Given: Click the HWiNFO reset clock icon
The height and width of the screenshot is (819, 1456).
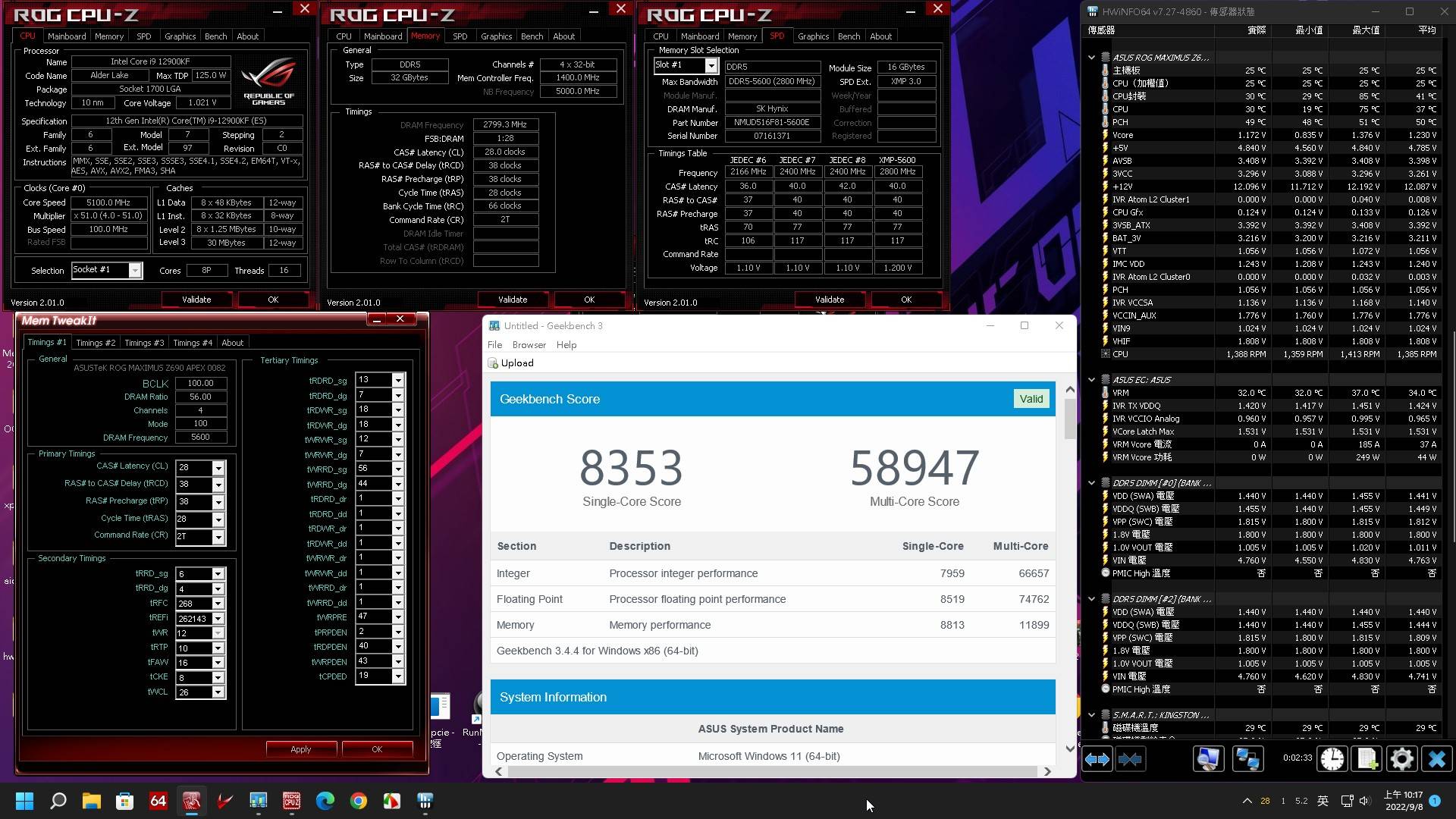Looking at the screenshot, I should point(1332,759).
